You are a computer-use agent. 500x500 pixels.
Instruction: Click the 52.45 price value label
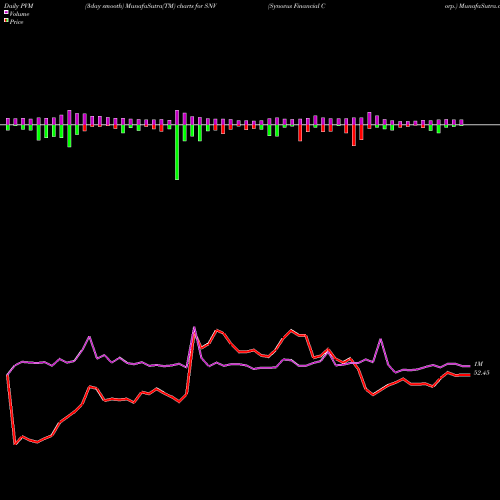click(481, 373)
